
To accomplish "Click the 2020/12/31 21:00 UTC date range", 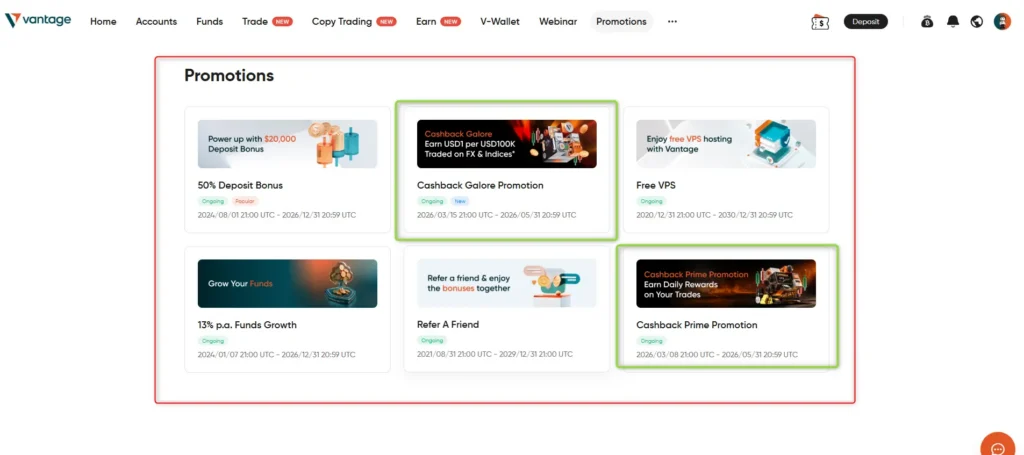I will [x=714, y=215].
